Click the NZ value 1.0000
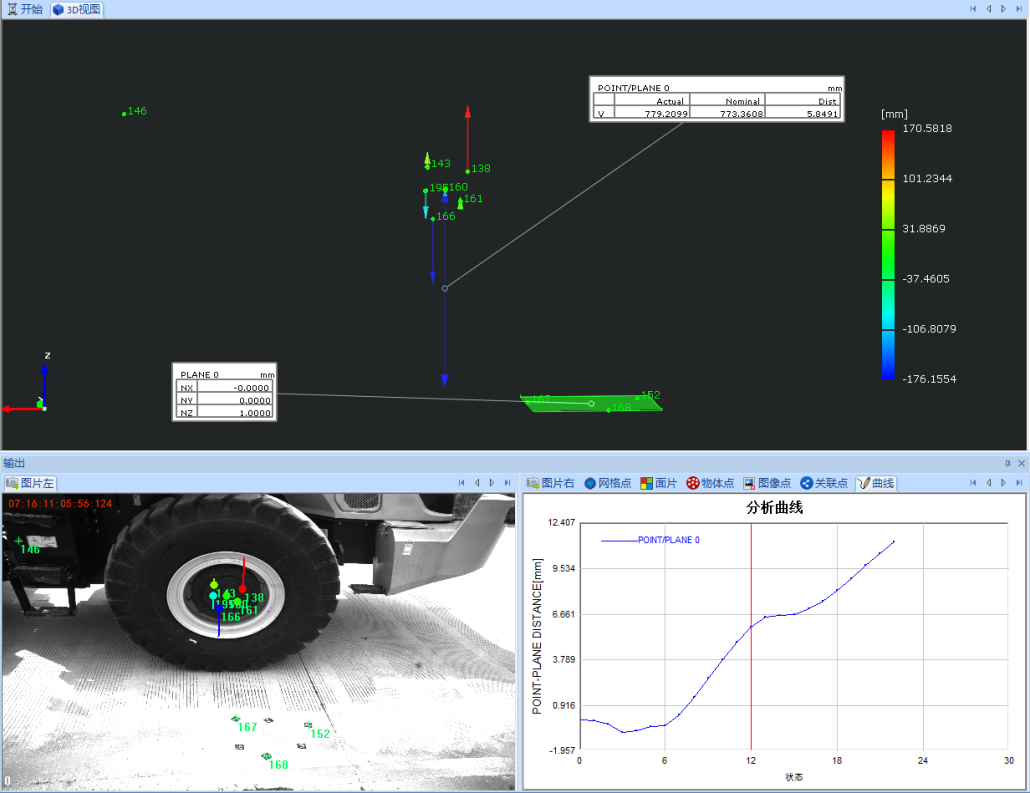This screenshot has height=793, width=1030. (254, 413)
